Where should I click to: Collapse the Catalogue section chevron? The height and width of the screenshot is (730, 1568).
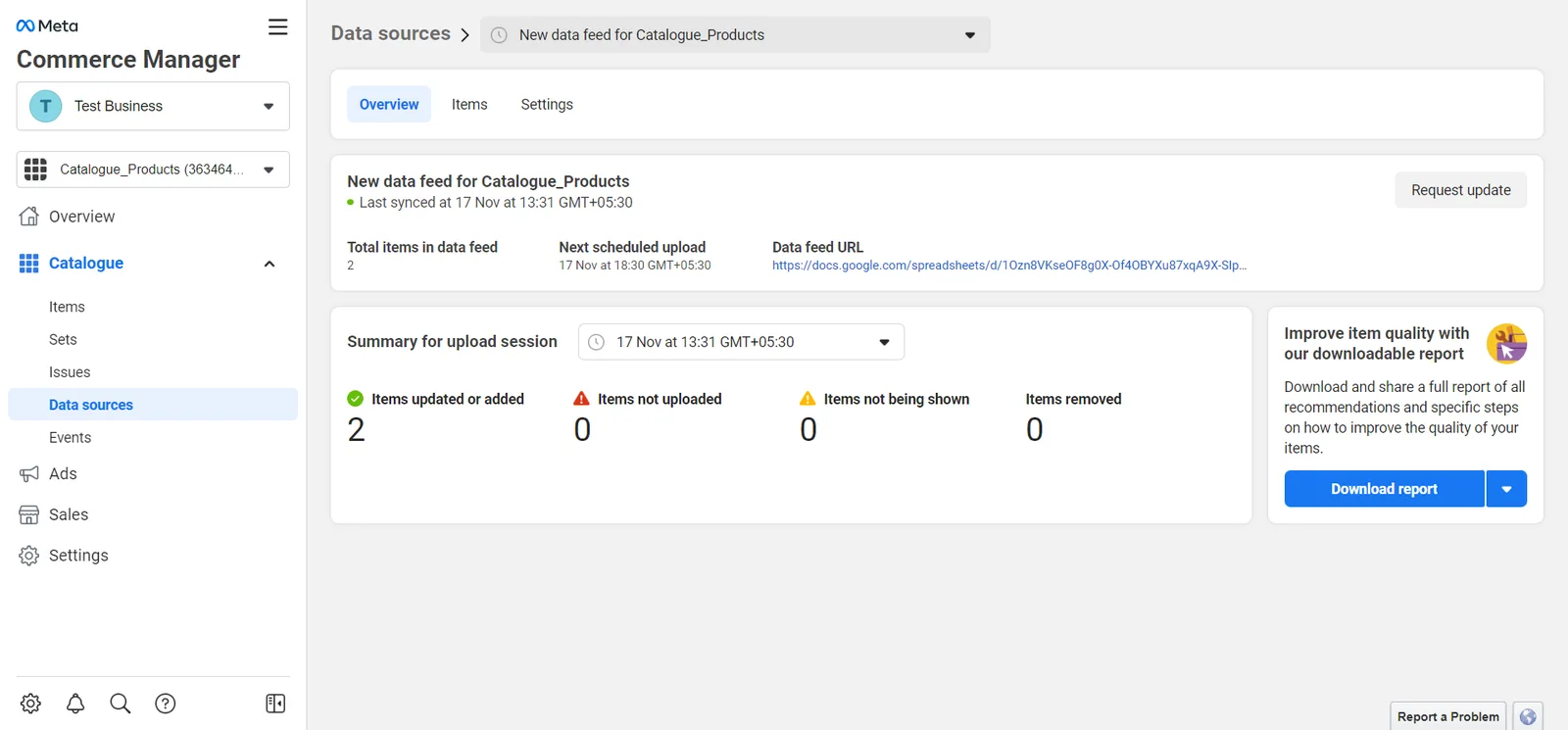[x=269, y=264]
